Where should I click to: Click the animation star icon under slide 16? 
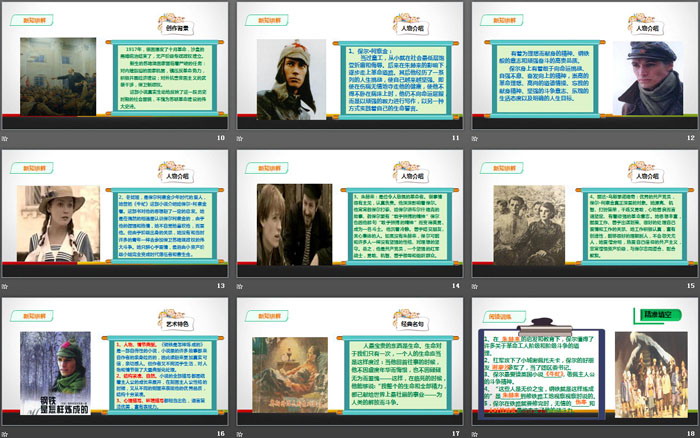pos(5,434)
